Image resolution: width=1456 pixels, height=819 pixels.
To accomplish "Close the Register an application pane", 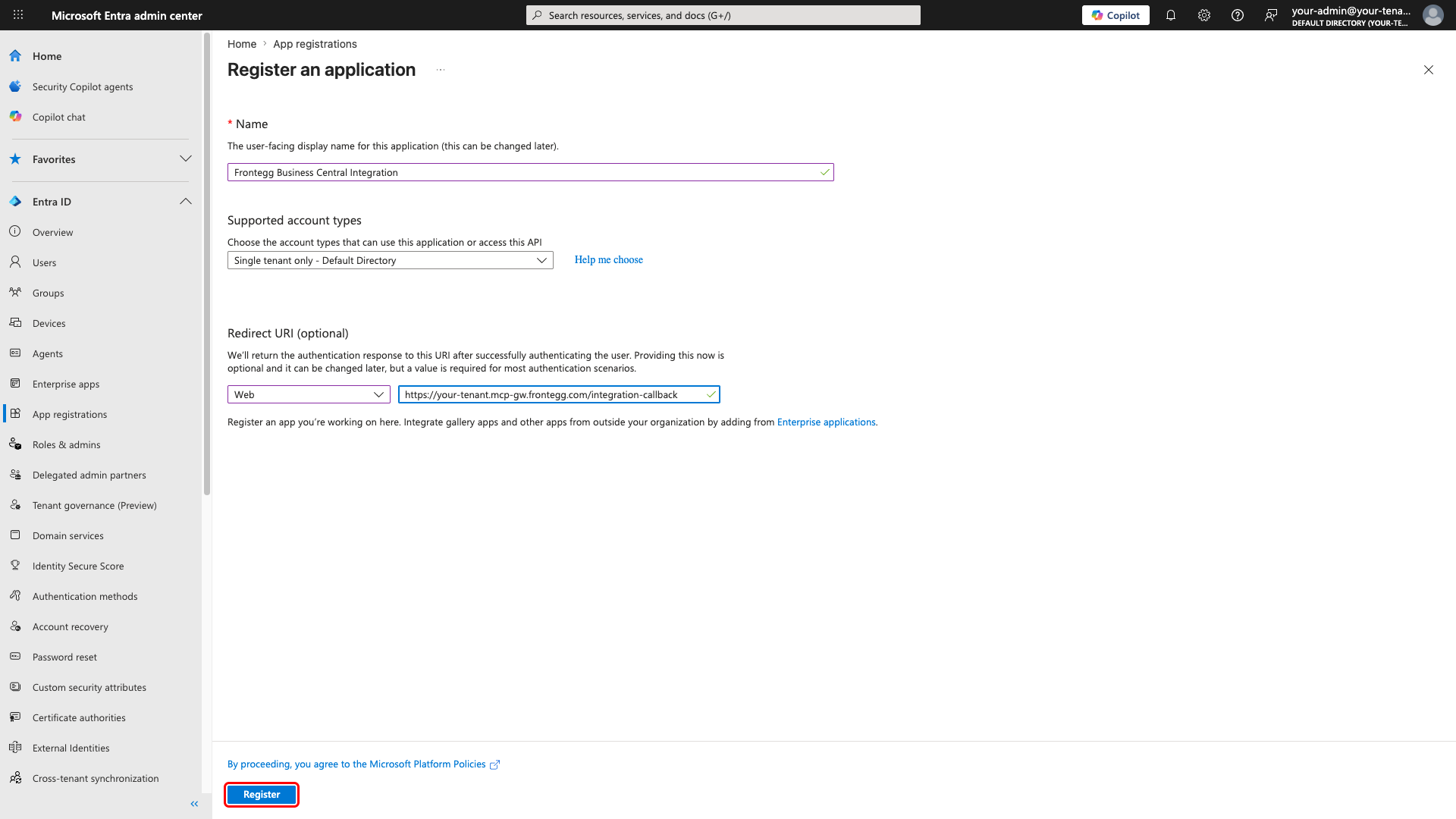I will coord(1429,70).
